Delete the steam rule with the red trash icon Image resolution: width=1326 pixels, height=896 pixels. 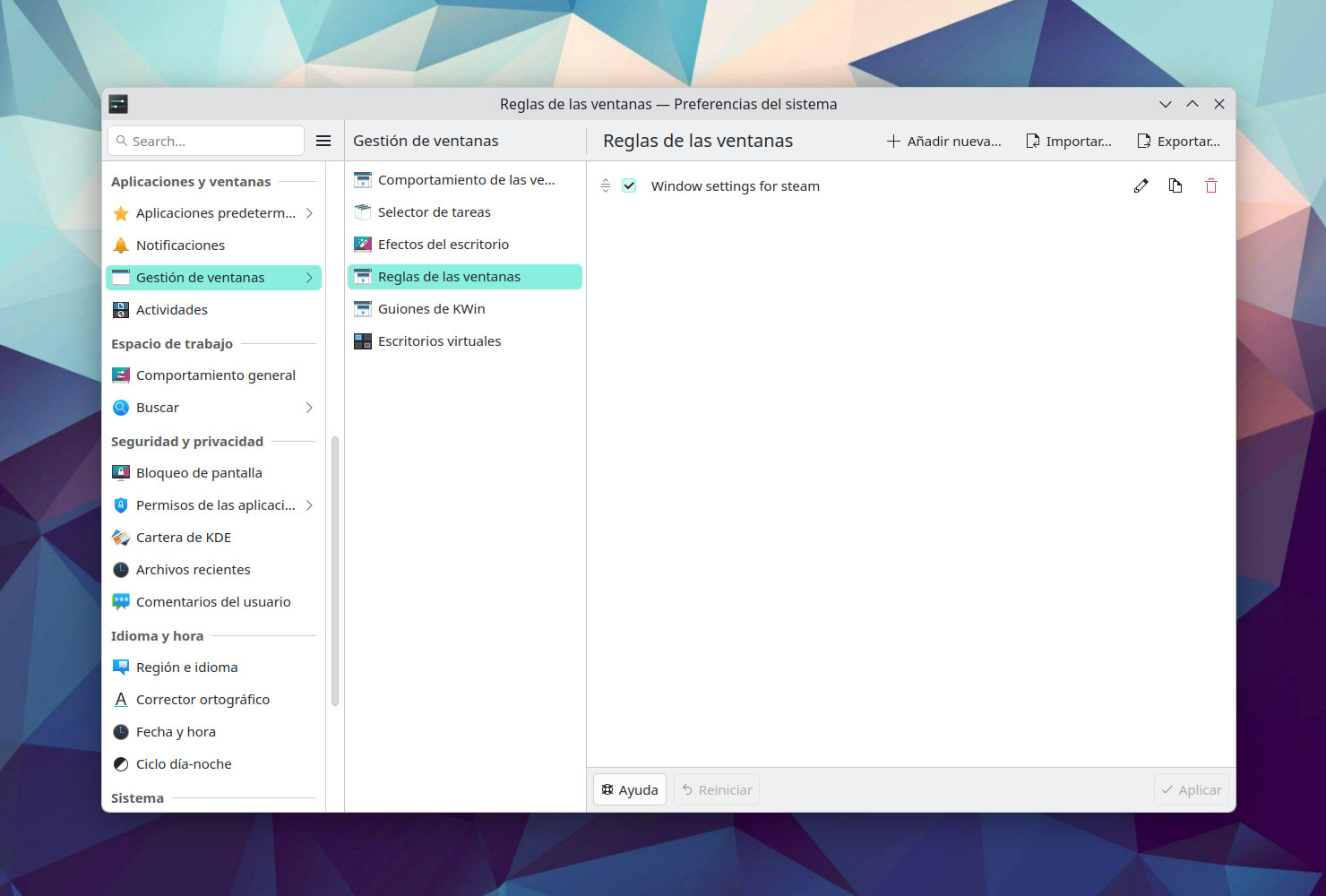pyautogui.click(x=1211, y=185)
